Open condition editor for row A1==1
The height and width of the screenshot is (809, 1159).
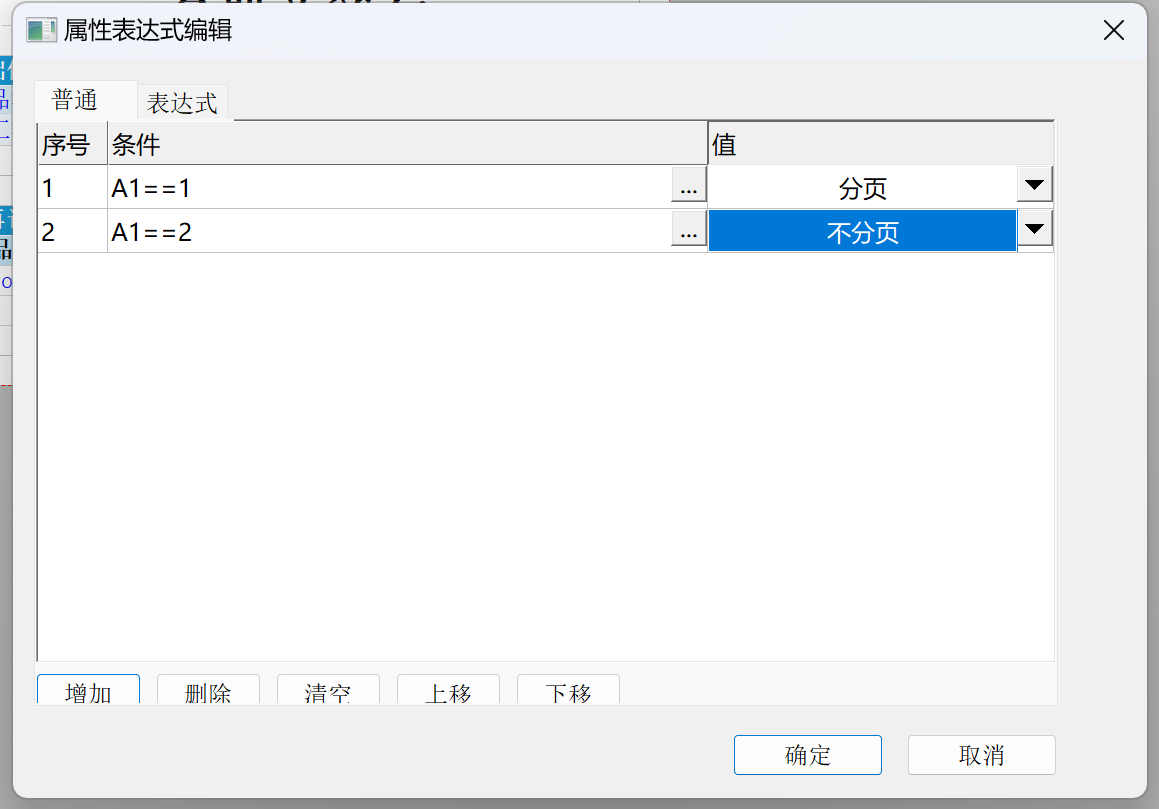tap(688, 187)
